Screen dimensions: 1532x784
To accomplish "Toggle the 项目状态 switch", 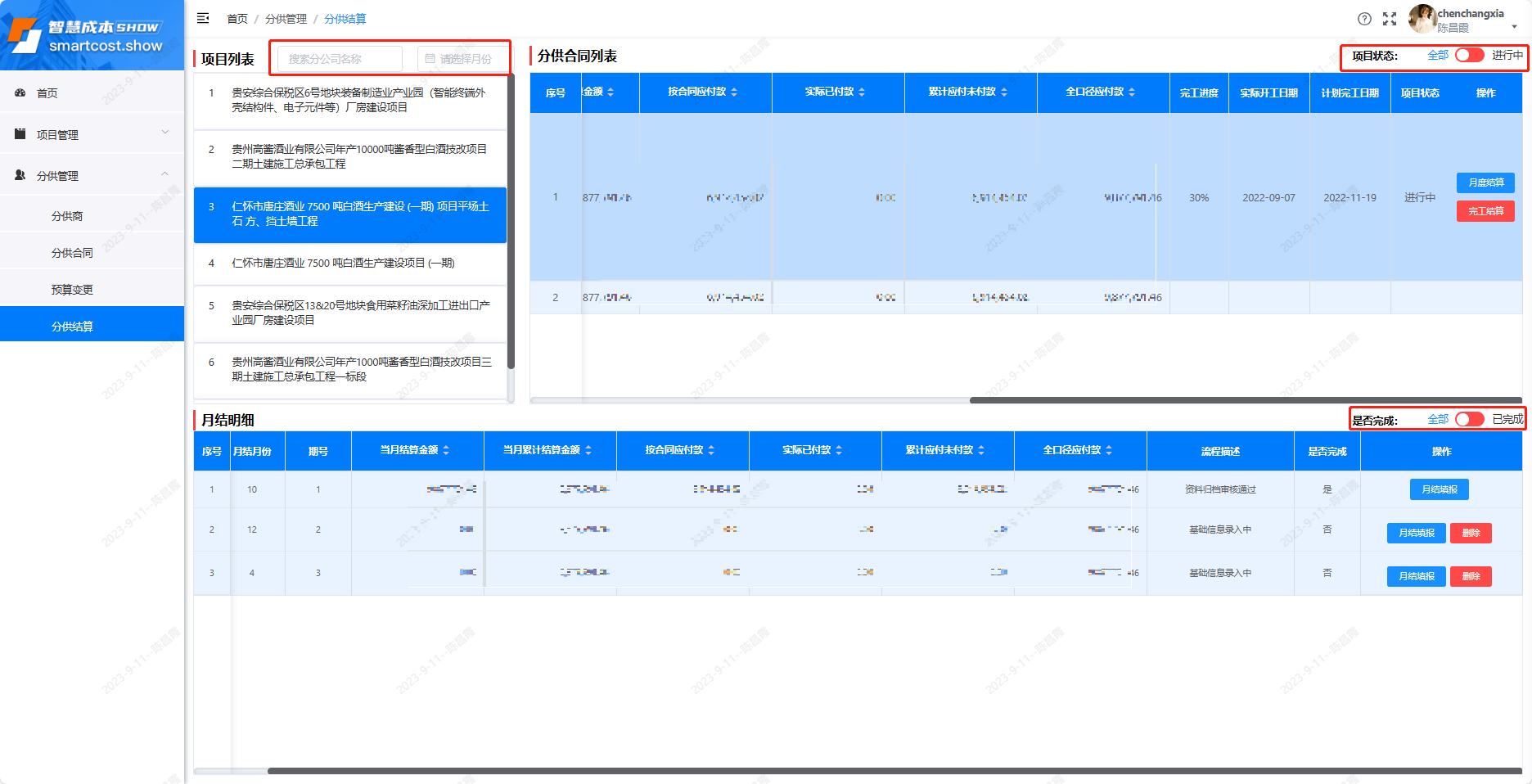I will point(1469,55).
